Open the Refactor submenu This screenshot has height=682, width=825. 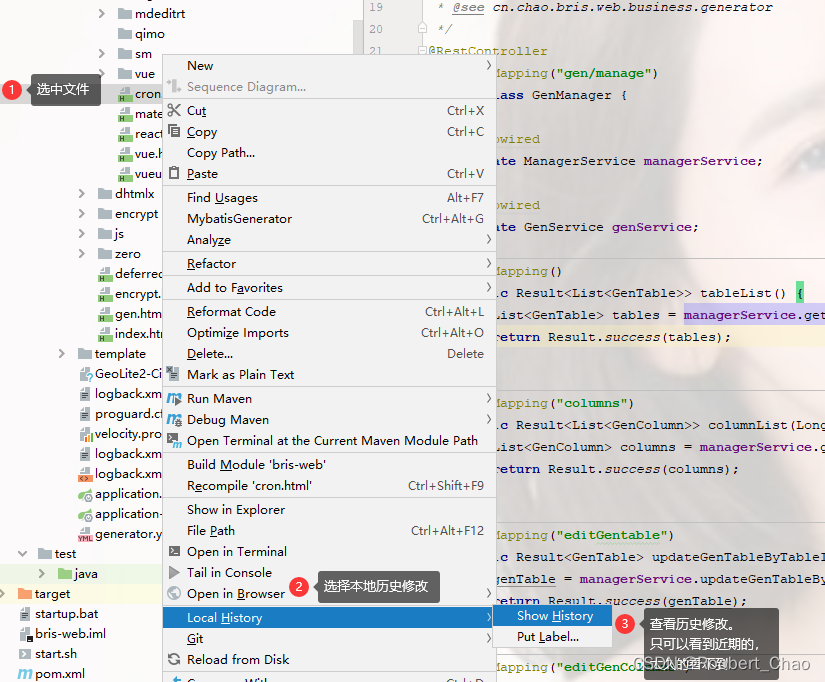[x=329, y=264]
